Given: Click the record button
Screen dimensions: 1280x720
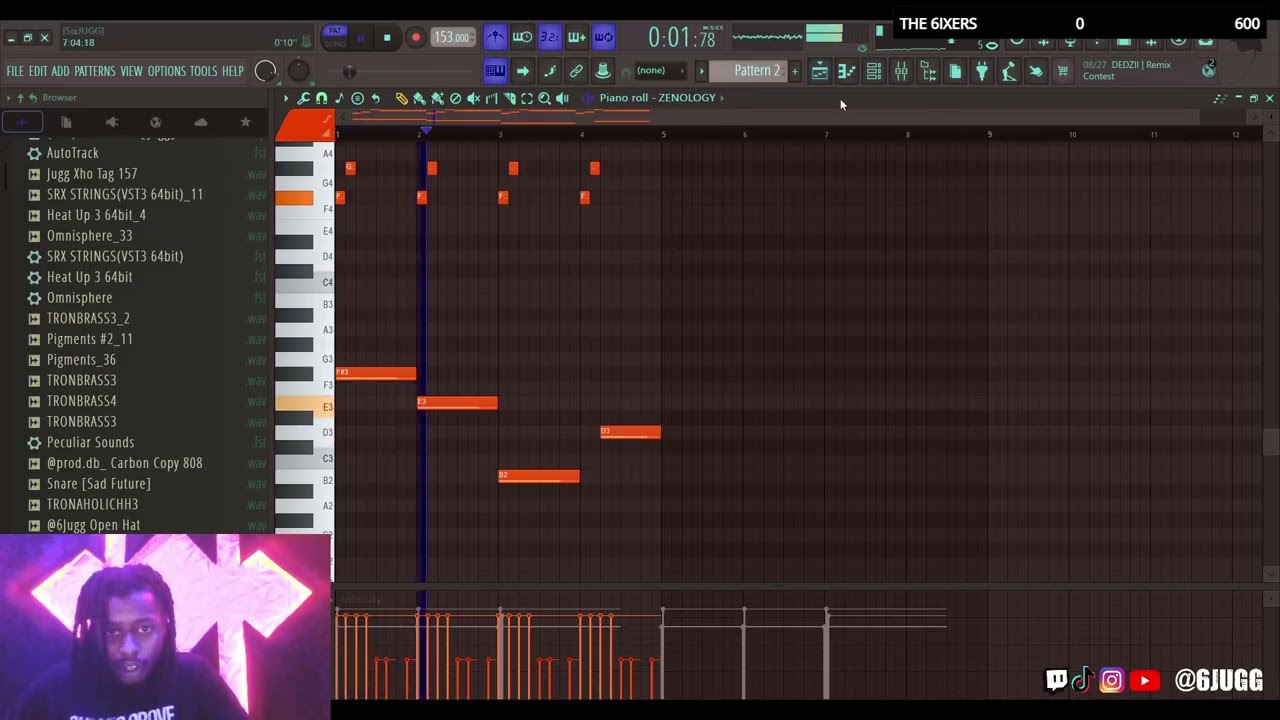Looking at the screenshot, I should coord(415,38).
